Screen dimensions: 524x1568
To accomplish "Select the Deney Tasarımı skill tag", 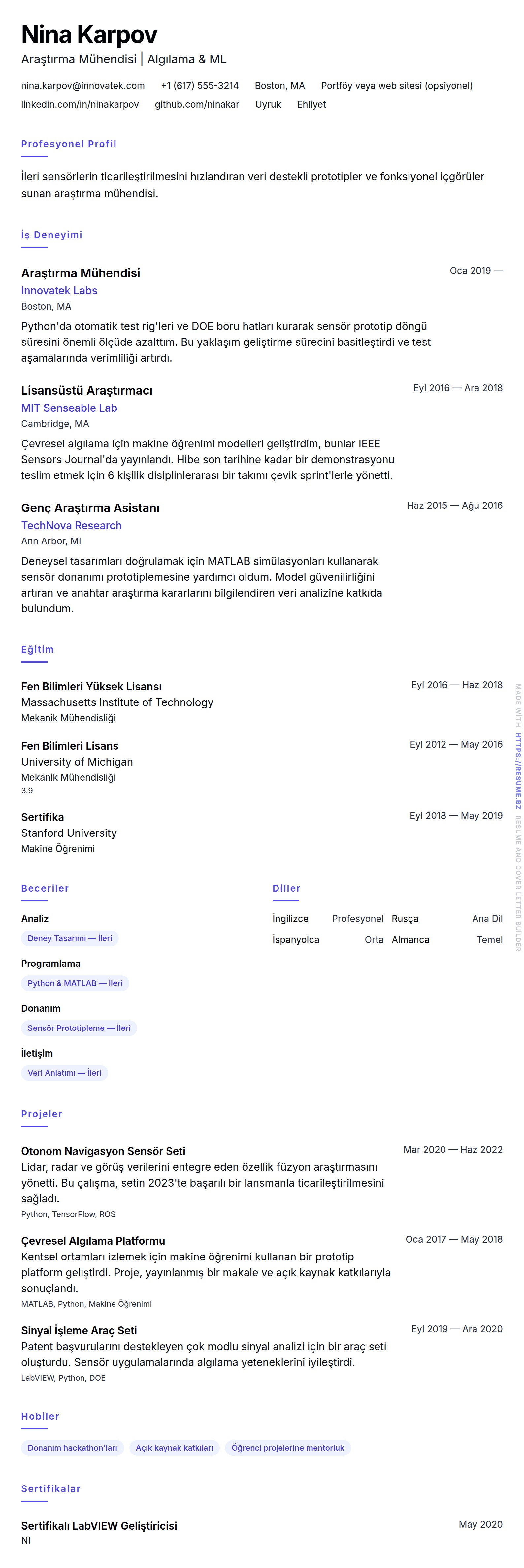I will (69, 938).
